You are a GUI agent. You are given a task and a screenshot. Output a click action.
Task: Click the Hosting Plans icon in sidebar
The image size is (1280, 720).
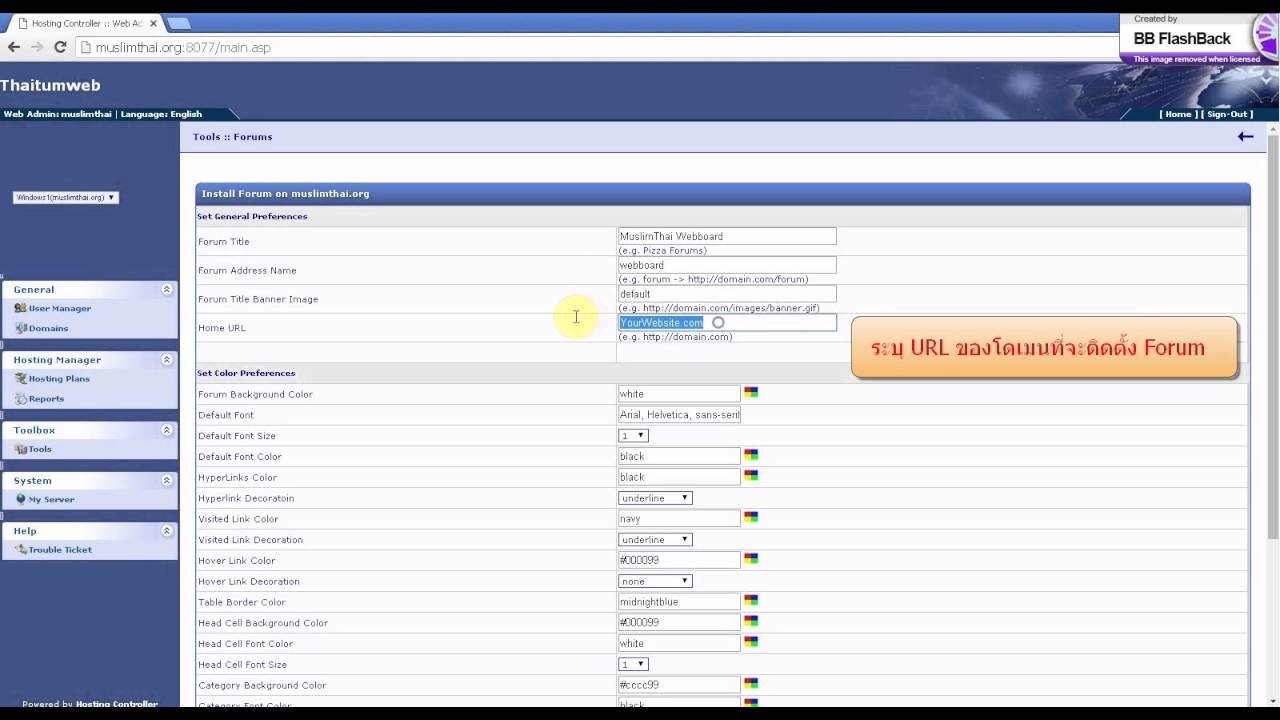pyautogui.click(x=21, y=379)
